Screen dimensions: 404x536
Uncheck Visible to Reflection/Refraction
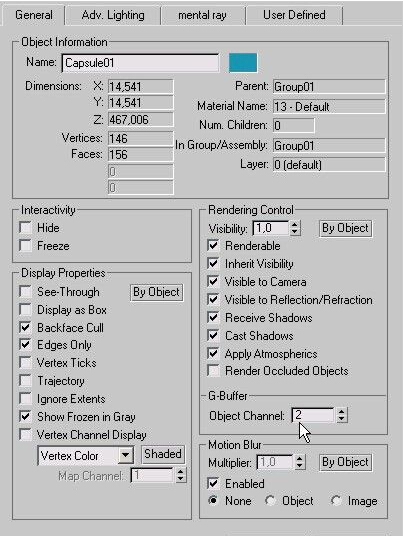[213, 300]
